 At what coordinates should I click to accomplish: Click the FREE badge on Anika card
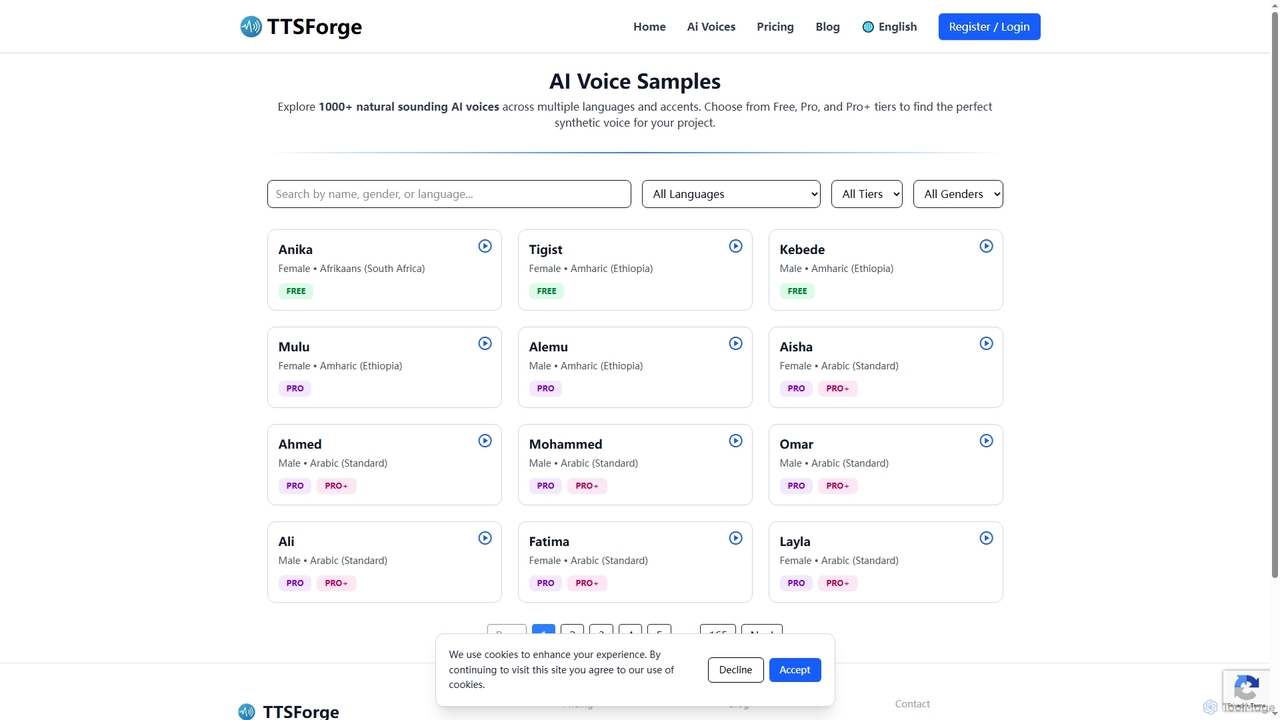(x=296, y=291)
